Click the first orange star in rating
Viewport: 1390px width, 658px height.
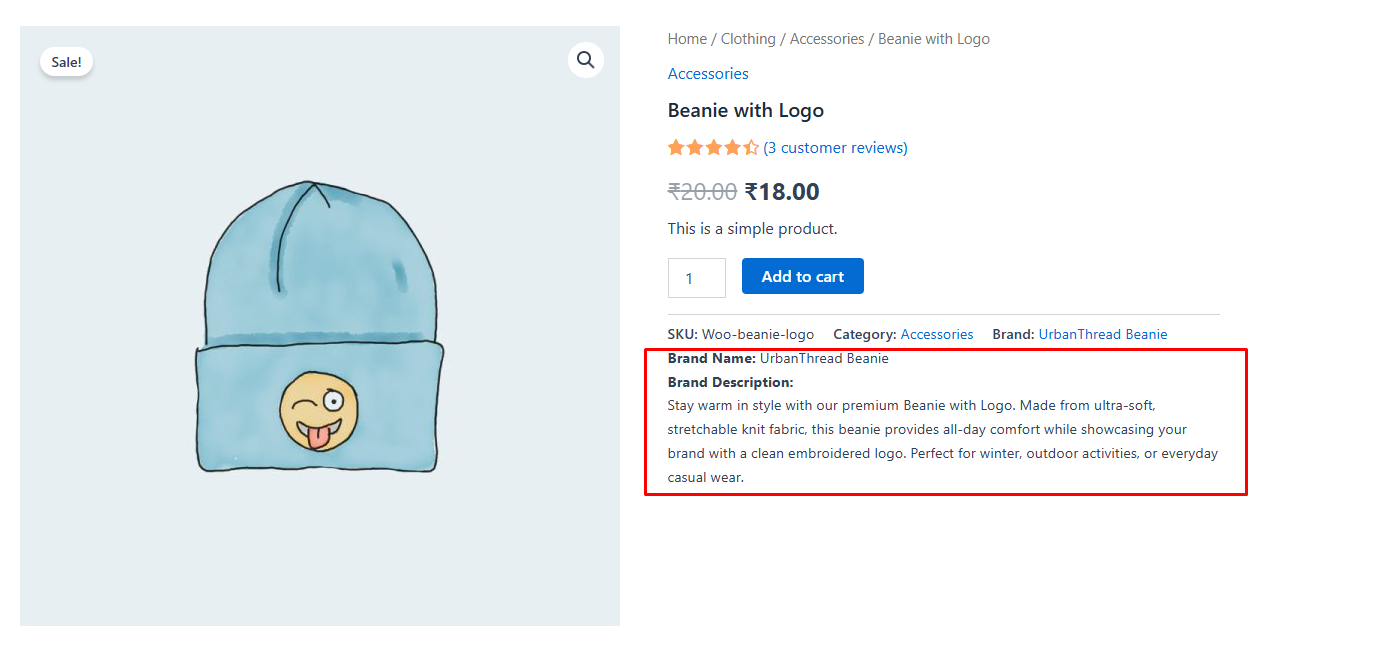675,147
